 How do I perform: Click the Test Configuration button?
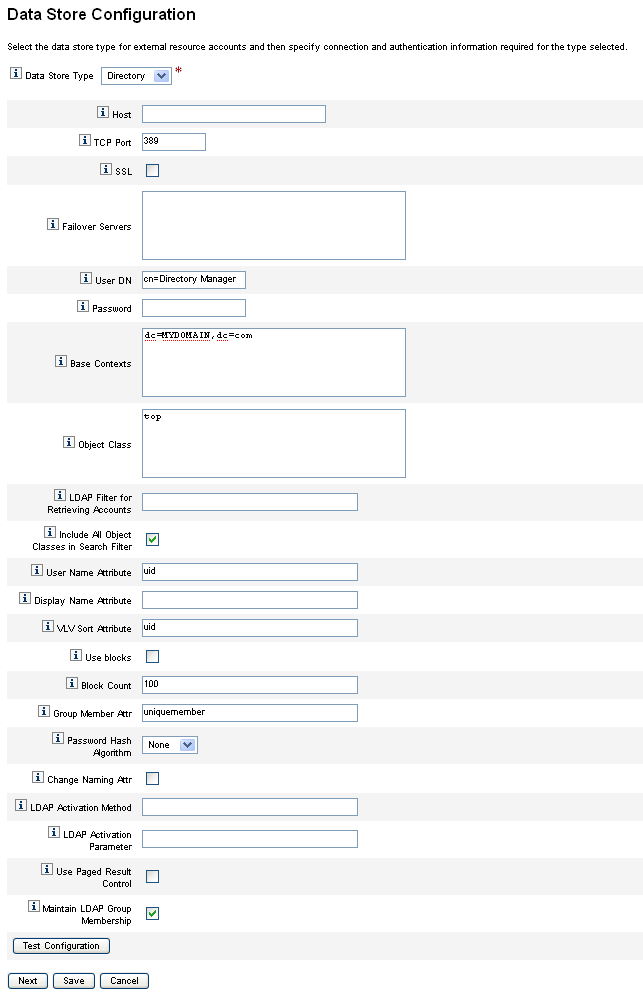(62, 946)
